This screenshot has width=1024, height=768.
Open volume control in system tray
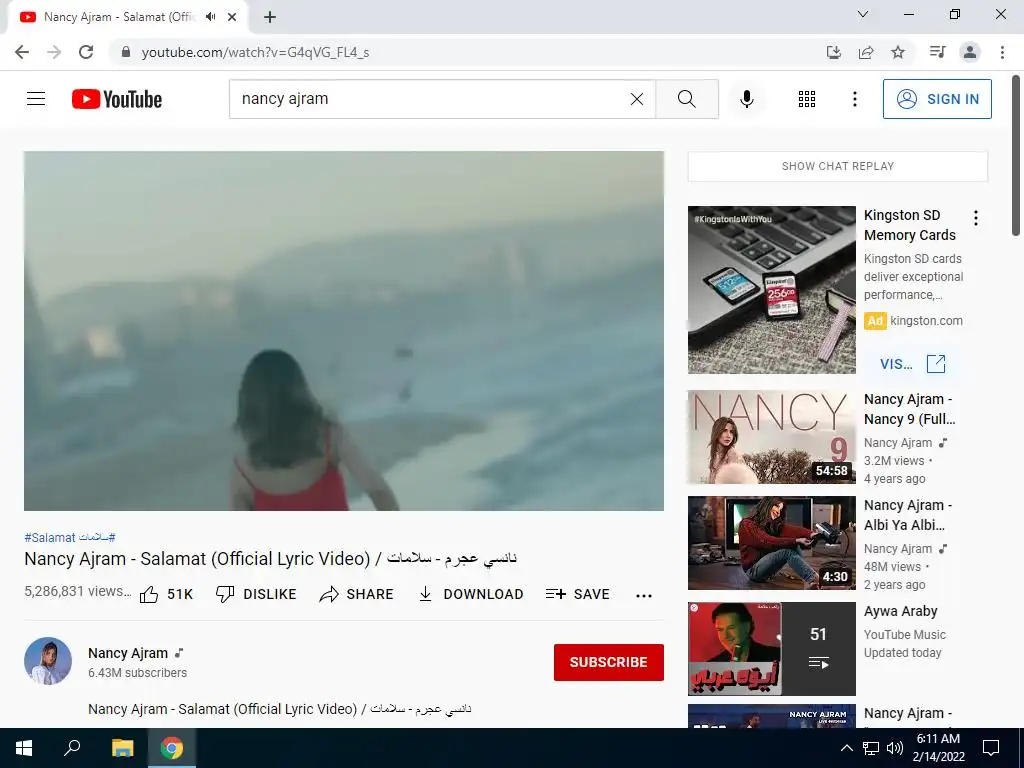[895, 748]
